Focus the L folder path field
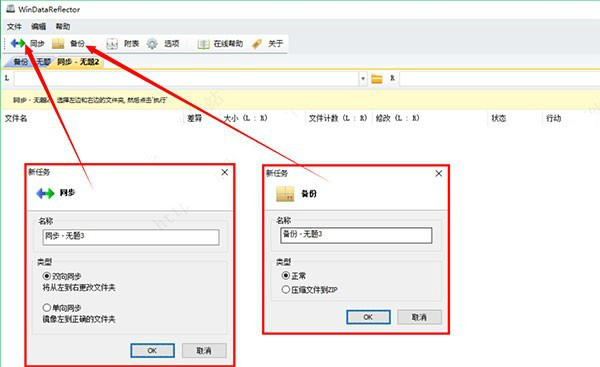Image resolution: width=600 pixels, height=367 pixels. click(186, 79)
